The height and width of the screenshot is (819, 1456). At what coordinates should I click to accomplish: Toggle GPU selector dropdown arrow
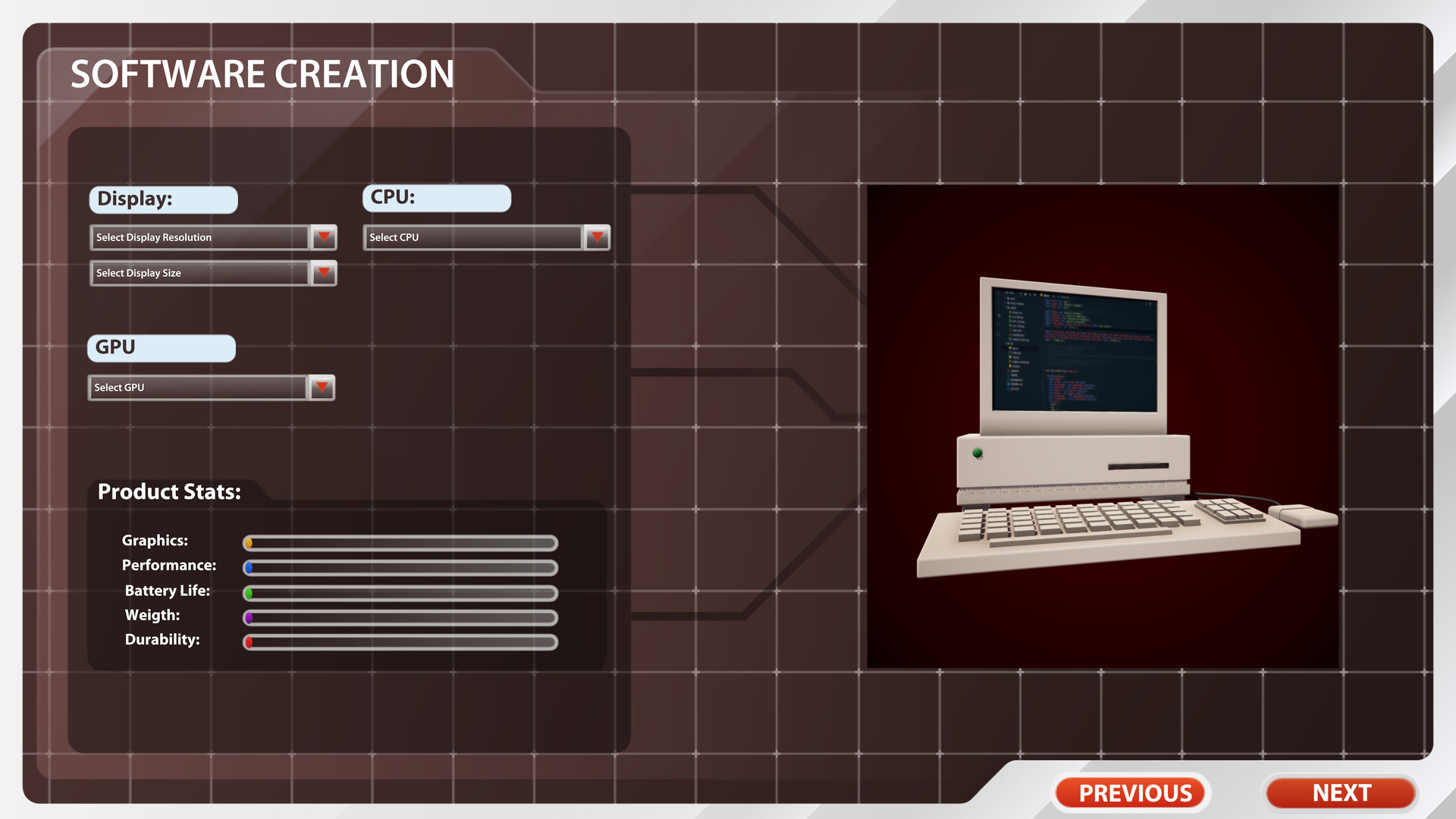(323, 387)
